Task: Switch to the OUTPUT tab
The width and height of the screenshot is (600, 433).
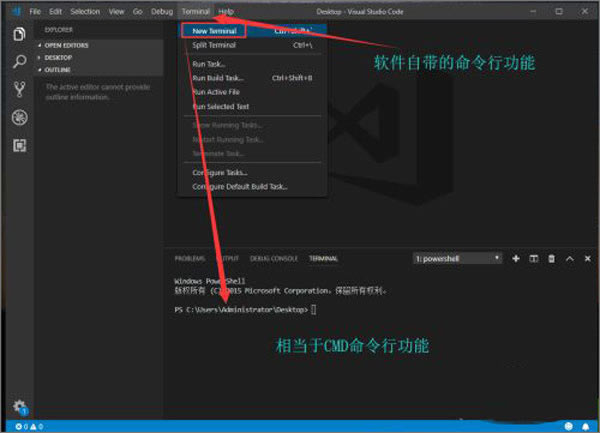Action: point(228,259)
